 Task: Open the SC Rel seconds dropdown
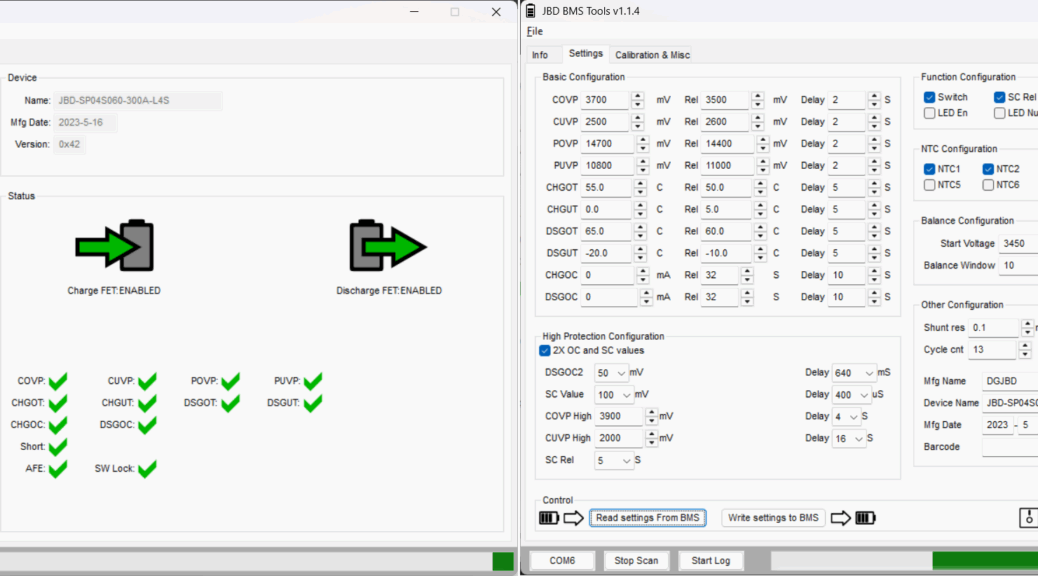point(615,461)
